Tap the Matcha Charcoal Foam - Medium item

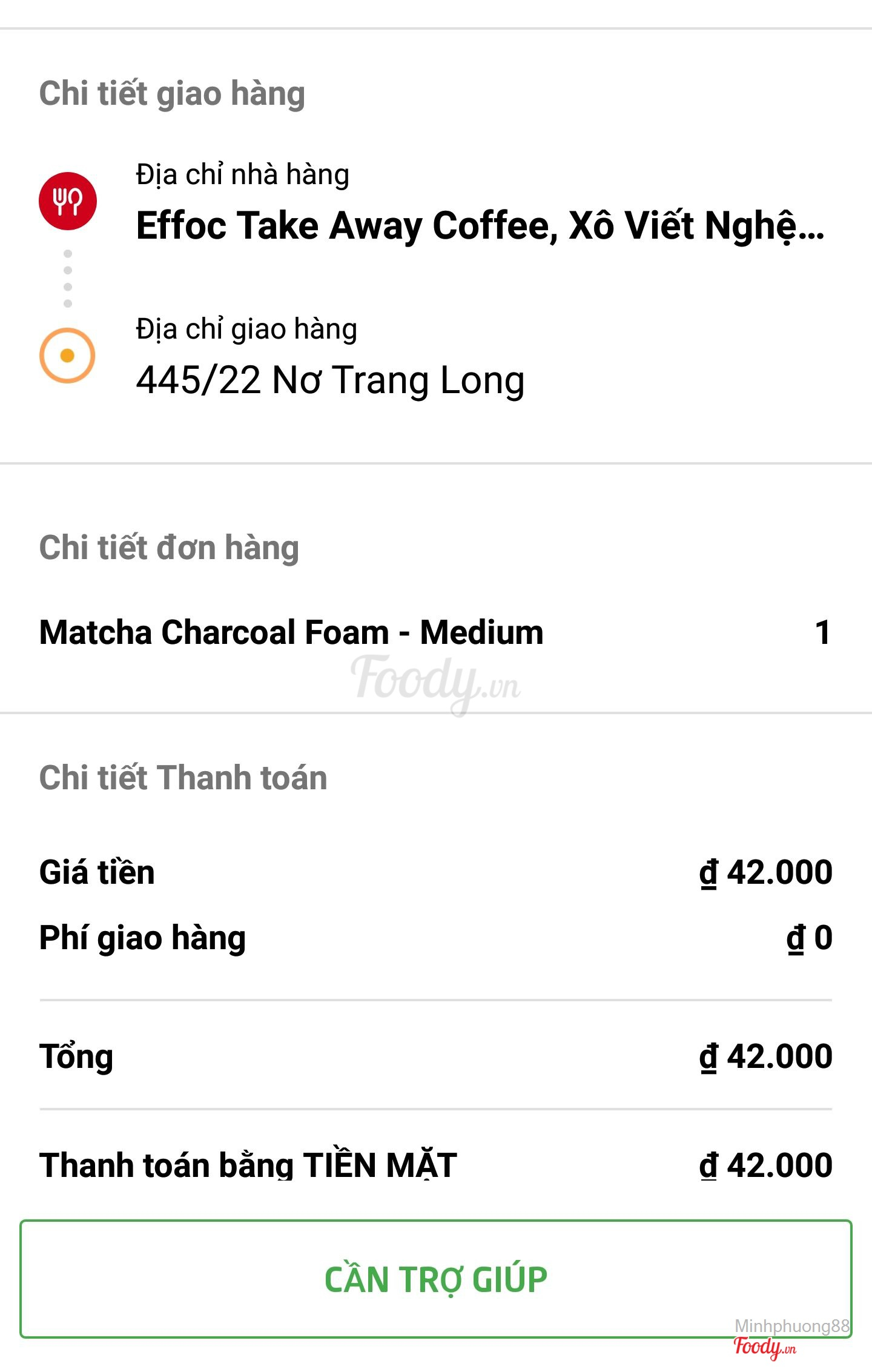(291, 632)
